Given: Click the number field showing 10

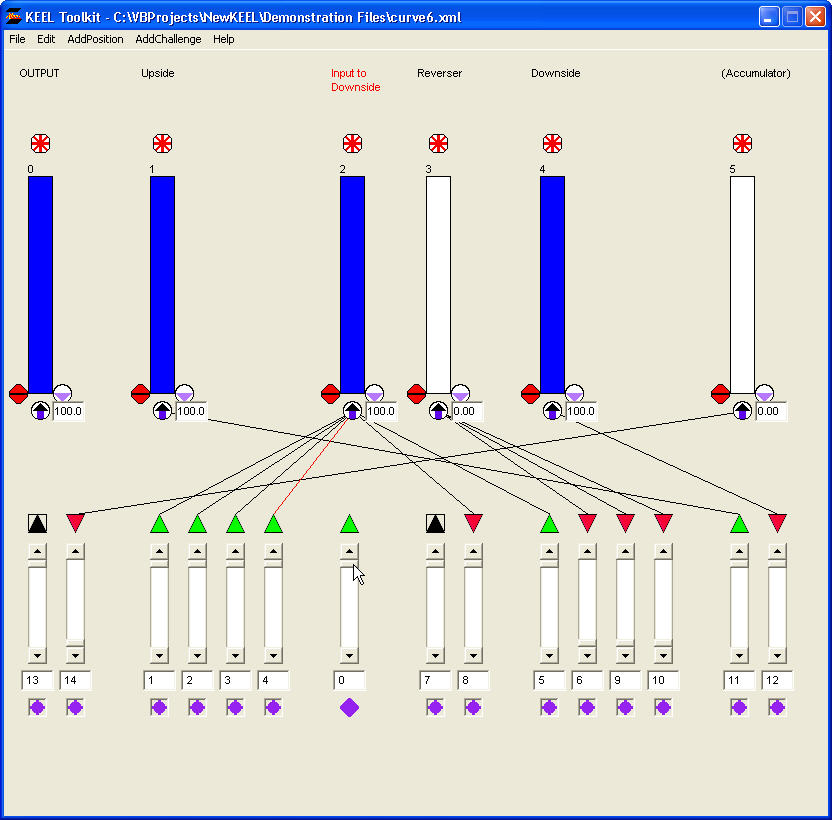Looking at the screenshot, I should (662, 680).
